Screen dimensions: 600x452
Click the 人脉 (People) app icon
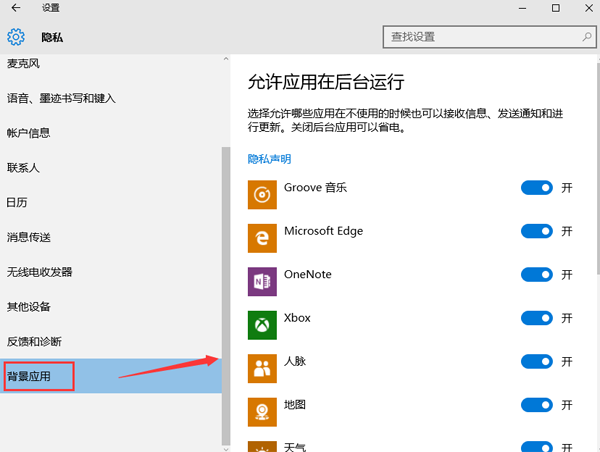(262, 368)
